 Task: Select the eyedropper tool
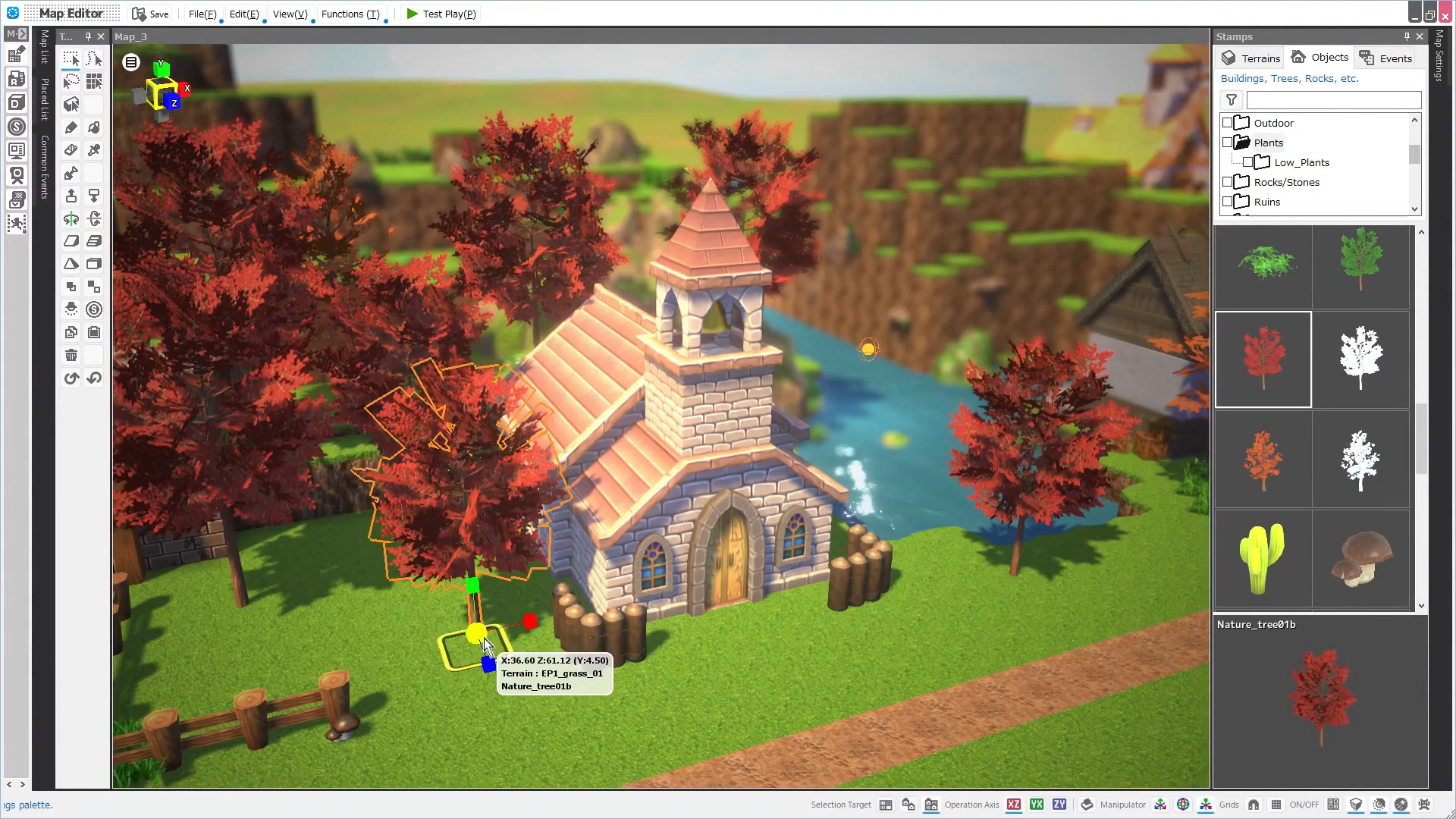pyautogui.click(x=94, y=150)
